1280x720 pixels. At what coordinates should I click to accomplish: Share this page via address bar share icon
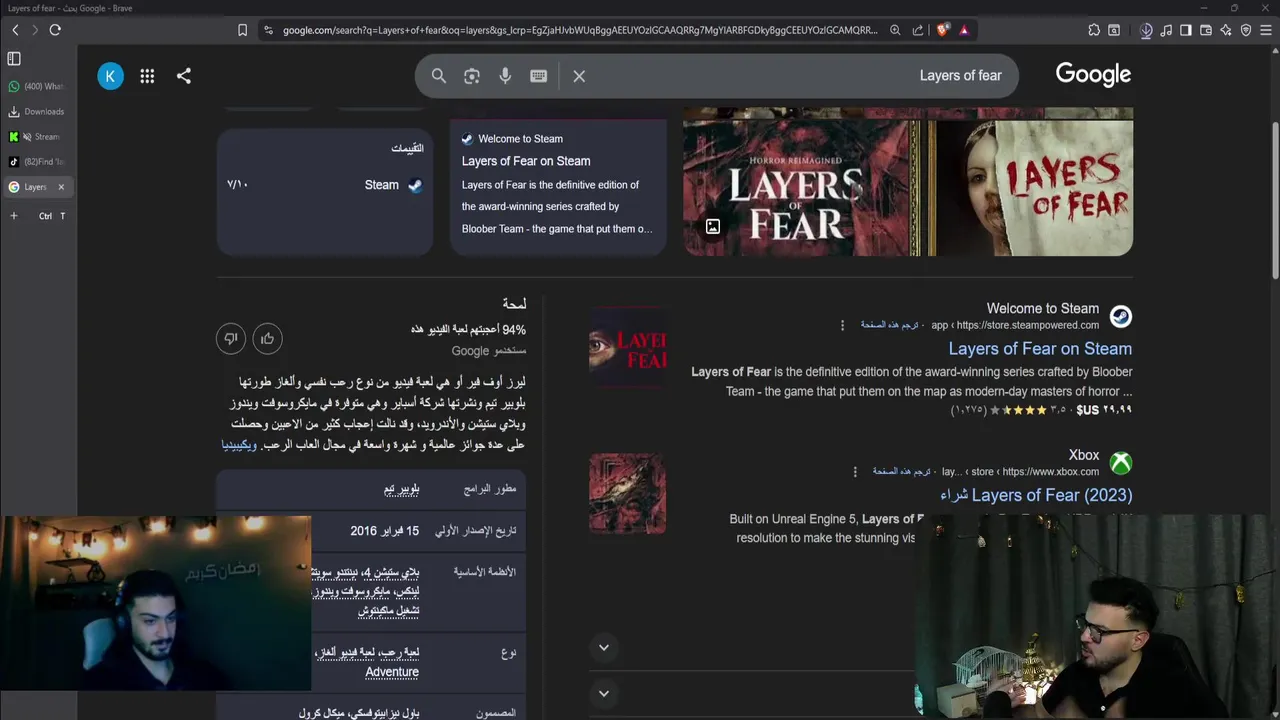click(918, 30)
